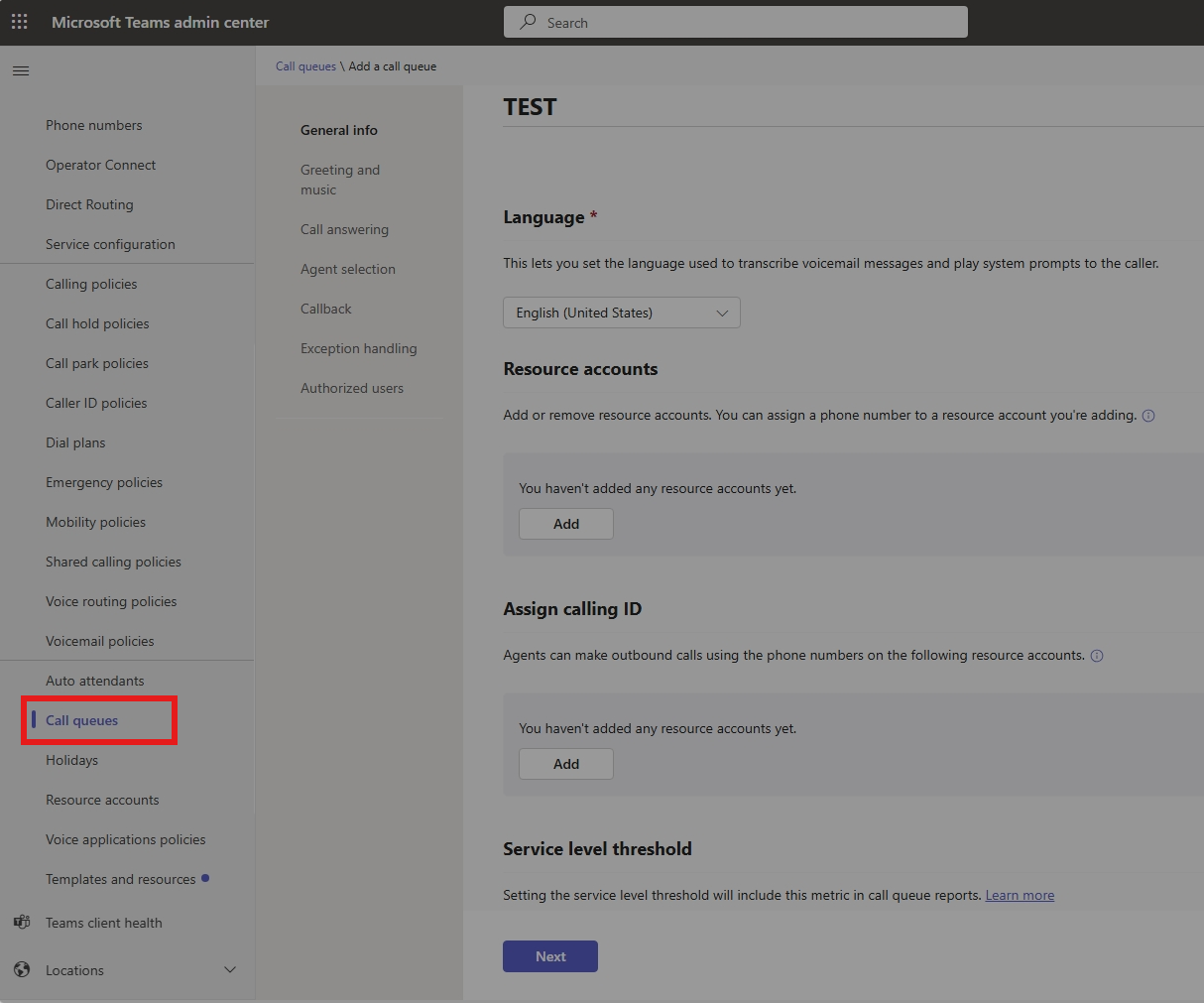Viewport: 1204px width, 1003px height.
Task: Open Voice applications policies
Action: 127,839
